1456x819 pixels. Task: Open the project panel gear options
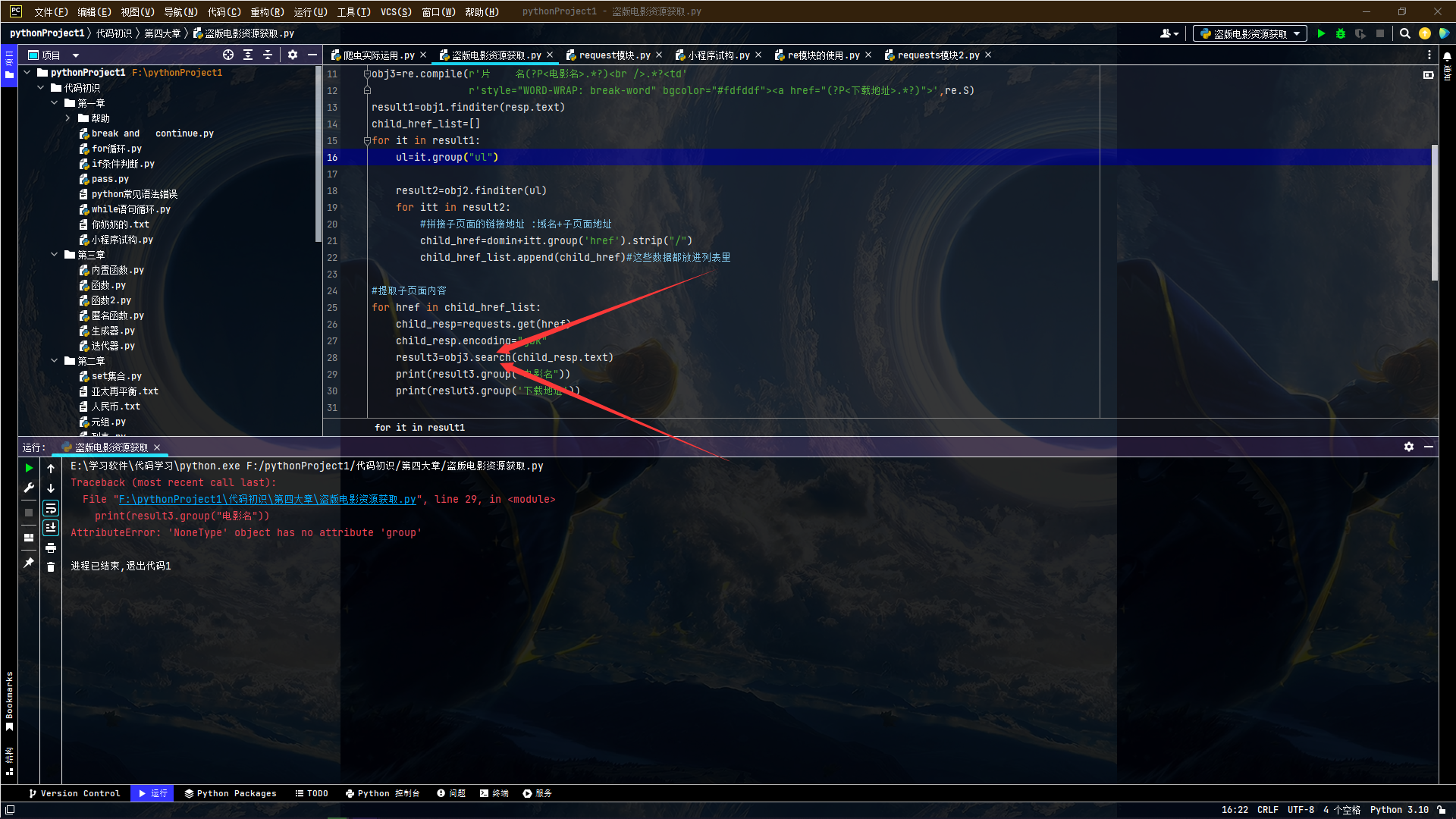[293, 55]
